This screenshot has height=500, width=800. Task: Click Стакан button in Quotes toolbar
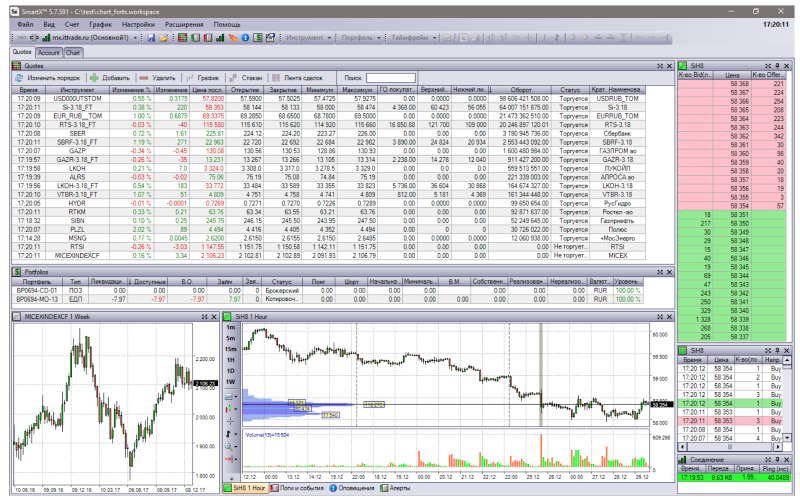coord(246,78)
